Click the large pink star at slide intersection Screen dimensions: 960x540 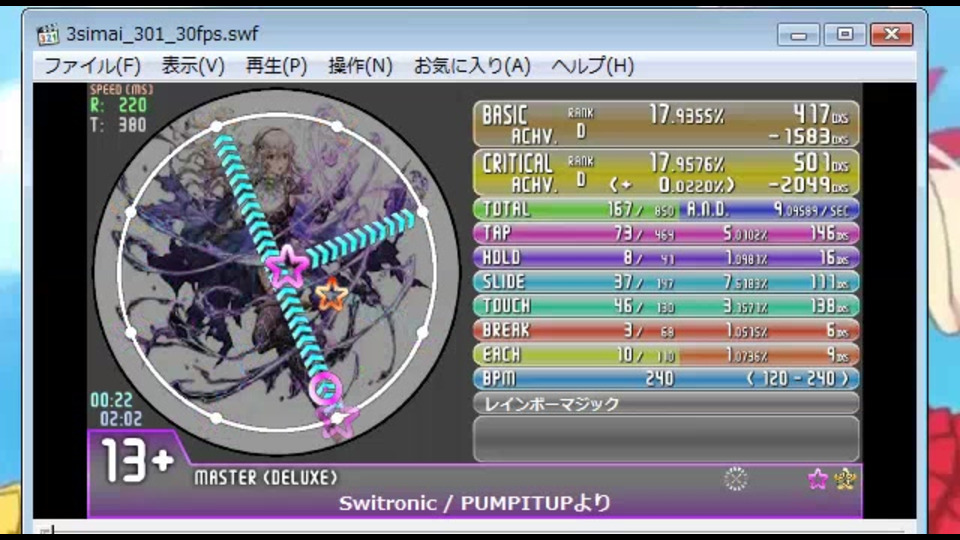pyautogui.click(x=287, y=266)
